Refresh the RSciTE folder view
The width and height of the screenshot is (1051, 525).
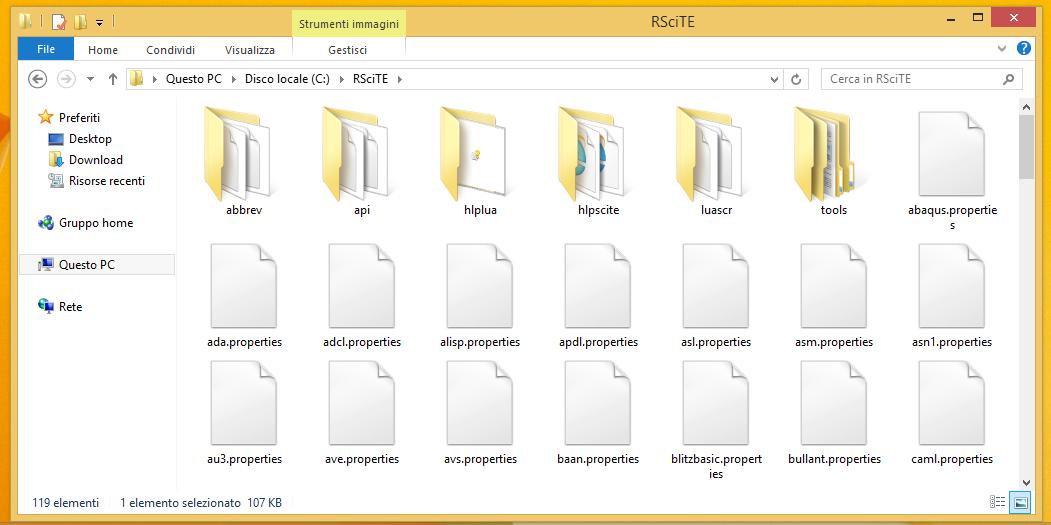[x=797, y=79]
